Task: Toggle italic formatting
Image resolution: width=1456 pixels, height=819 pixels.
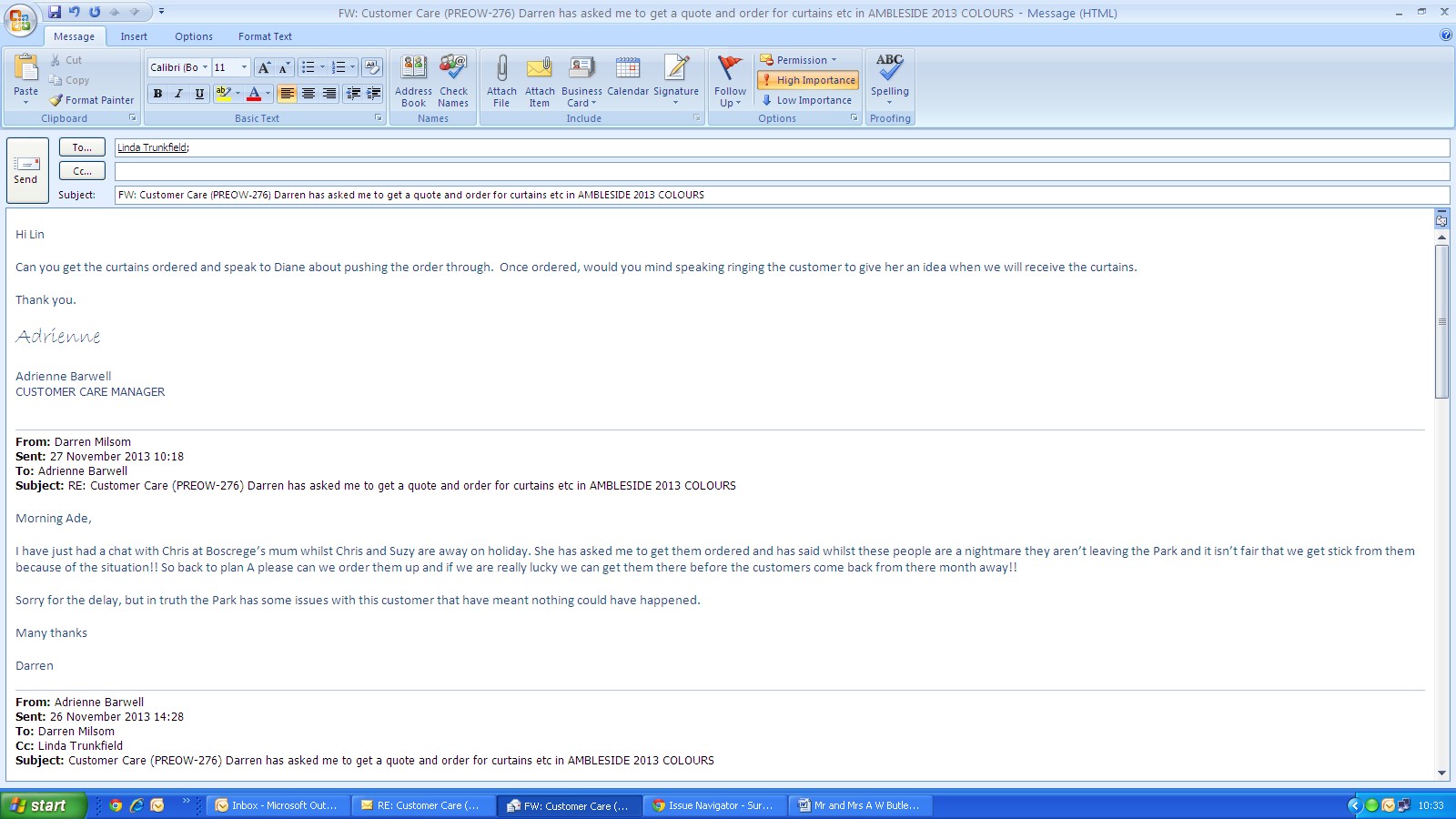Action: click(178, 94)
